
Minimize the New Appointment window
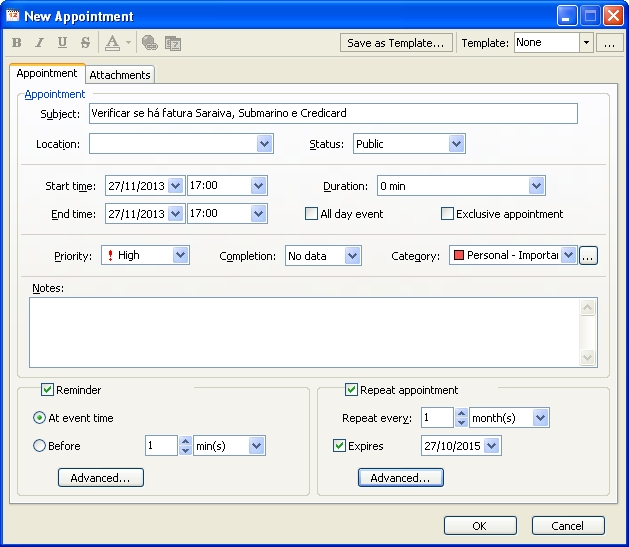(x=566, y=16)
